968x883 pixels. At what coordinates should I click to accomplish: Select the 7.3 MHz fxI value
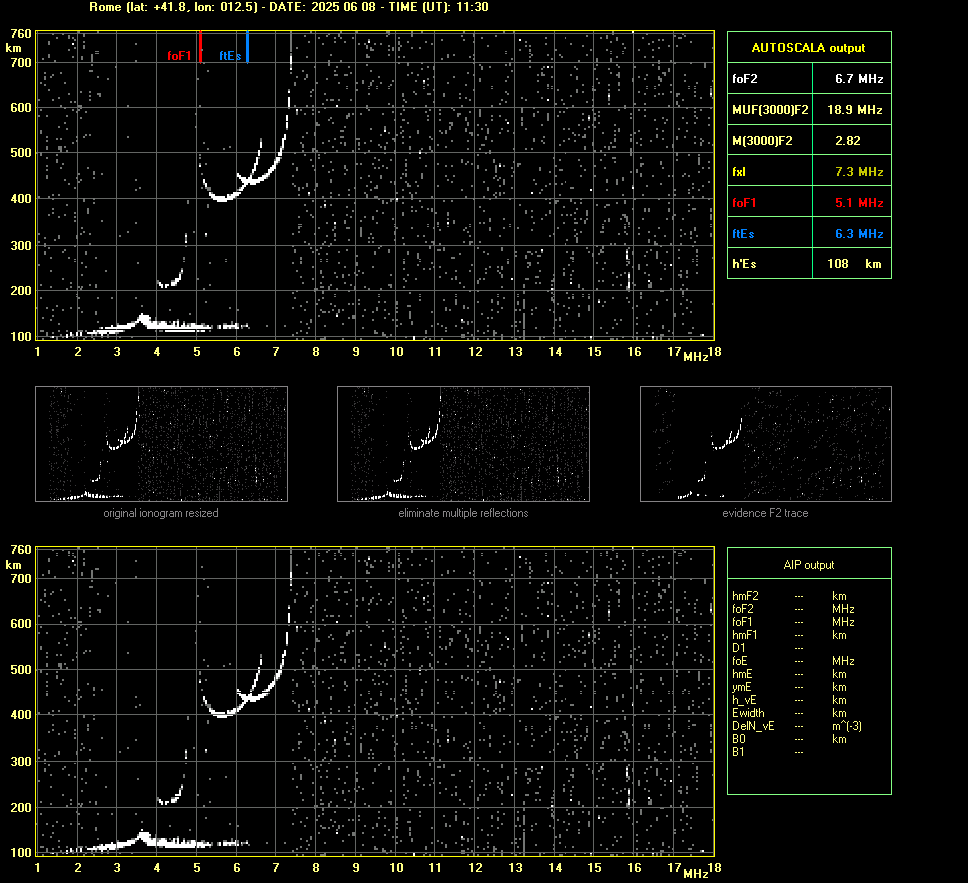(859, 172)
